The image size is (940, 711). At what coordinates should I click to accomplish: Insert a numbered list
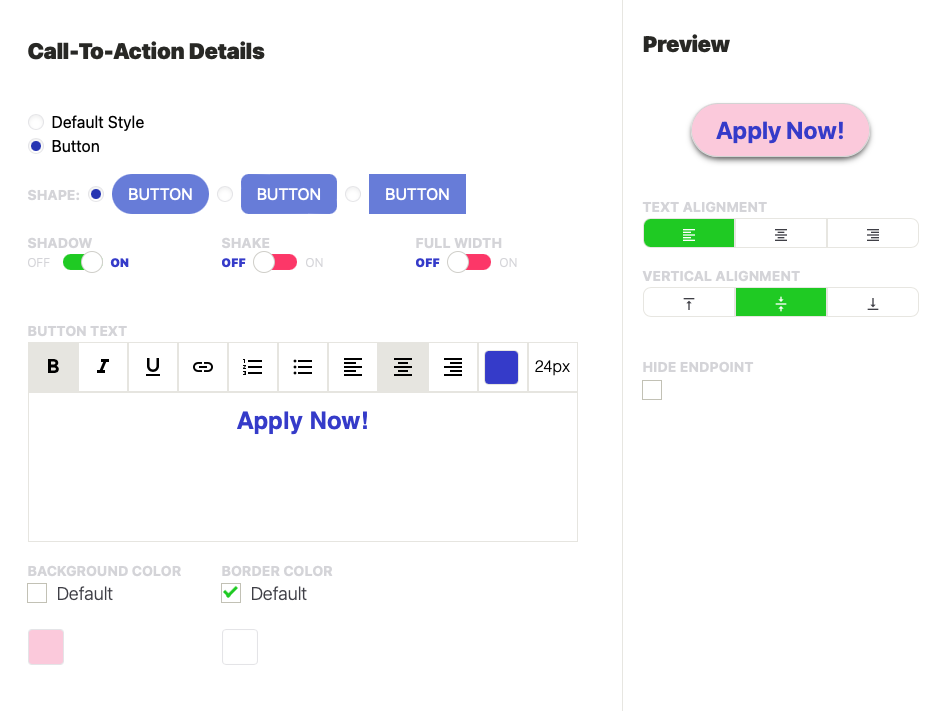coord(253,367)
